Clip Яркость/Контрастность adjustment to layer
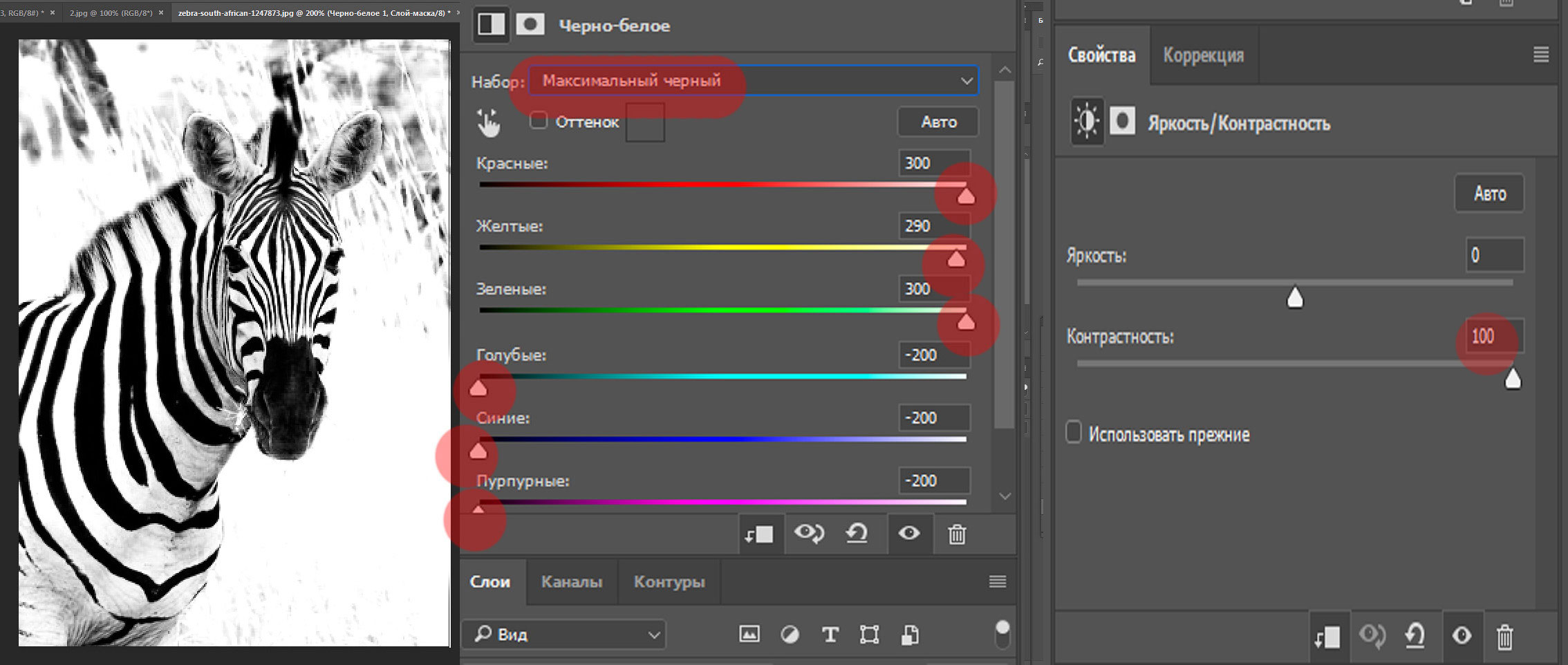Viewport: 1568px width, 665px height. (x=1327, y=636)
